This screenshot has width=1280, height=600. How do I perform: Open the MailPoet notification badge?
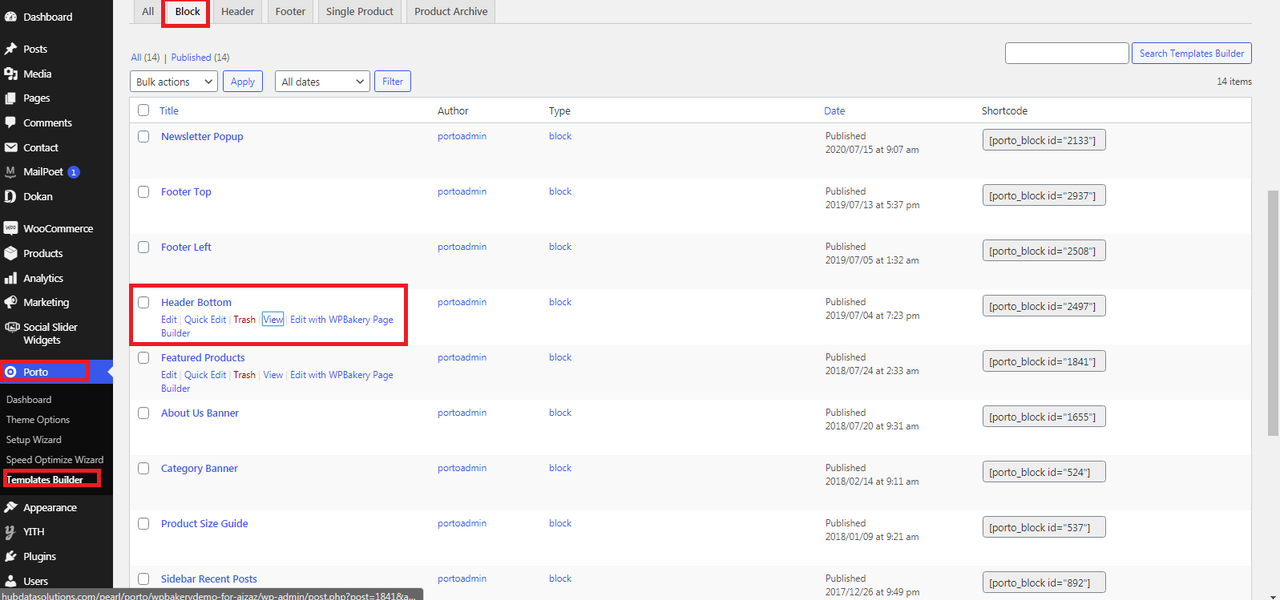pyautogui.click(x=74, y=172)
